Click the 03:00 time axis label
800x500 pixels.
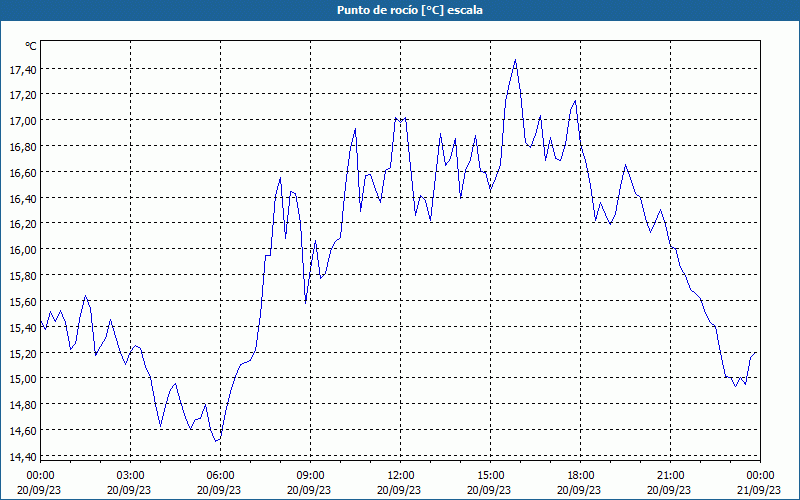coord(130,476)
